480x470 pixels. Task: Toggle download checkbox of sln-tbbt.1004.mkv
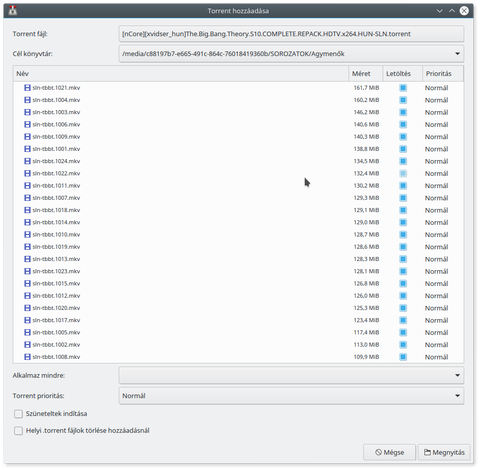click(403, 100)
